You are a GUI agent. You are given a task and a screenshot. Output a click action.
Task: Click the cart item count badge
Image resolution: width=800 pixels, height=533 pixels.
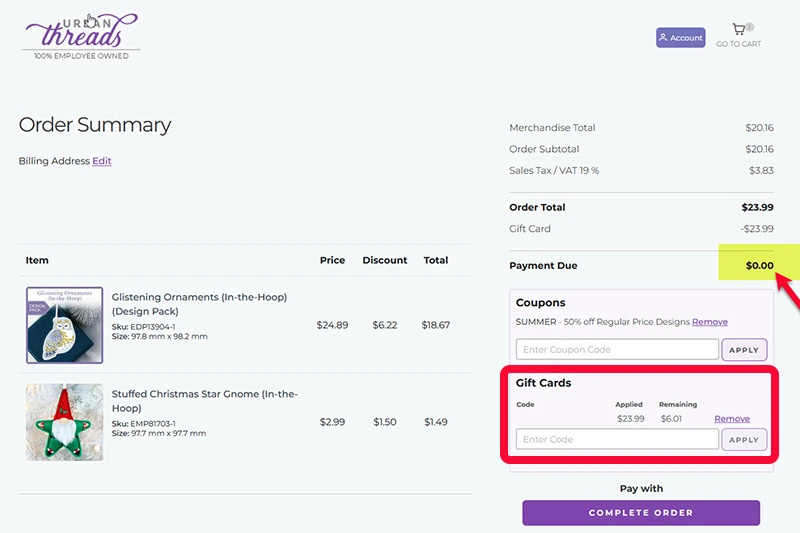(x=749, y=27)
